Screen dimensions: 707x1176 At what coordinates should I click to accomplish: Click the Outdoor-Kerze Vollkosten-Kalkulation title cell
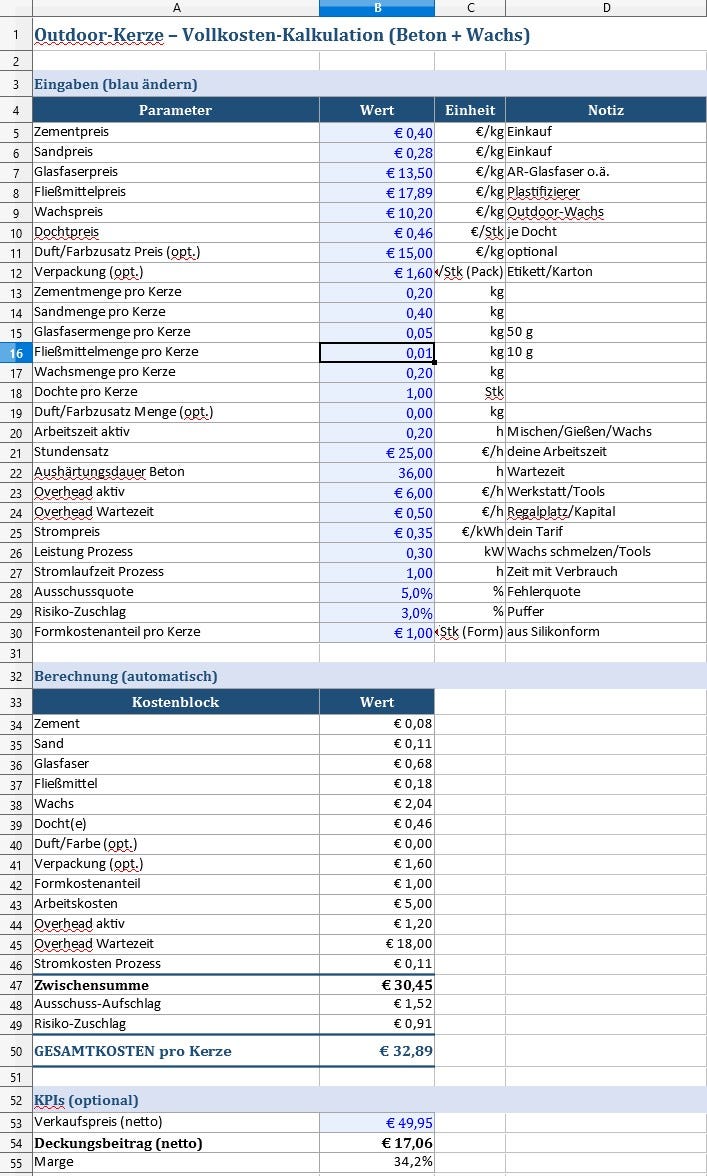282,36
